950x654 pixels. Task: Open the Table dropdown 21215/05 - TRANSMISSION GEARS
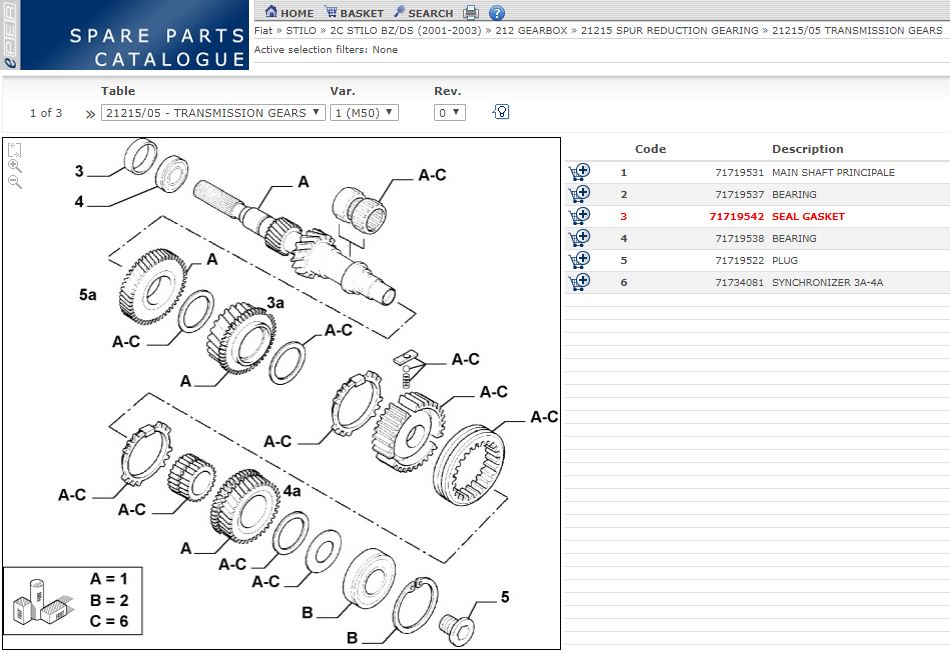[x=213, y=113]
